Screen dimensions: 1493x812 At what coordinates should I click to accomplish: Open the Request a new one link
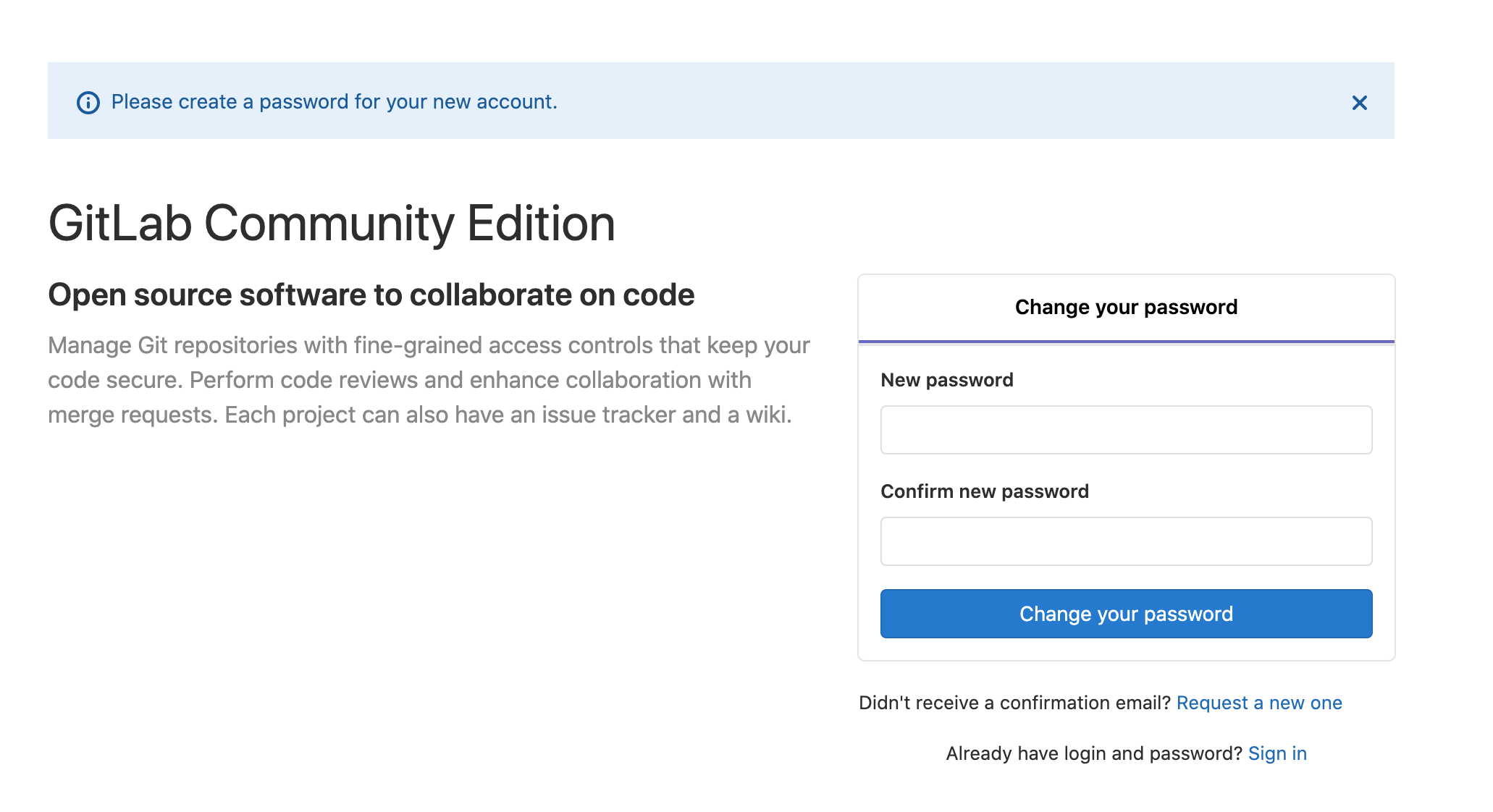[1259, 703]
